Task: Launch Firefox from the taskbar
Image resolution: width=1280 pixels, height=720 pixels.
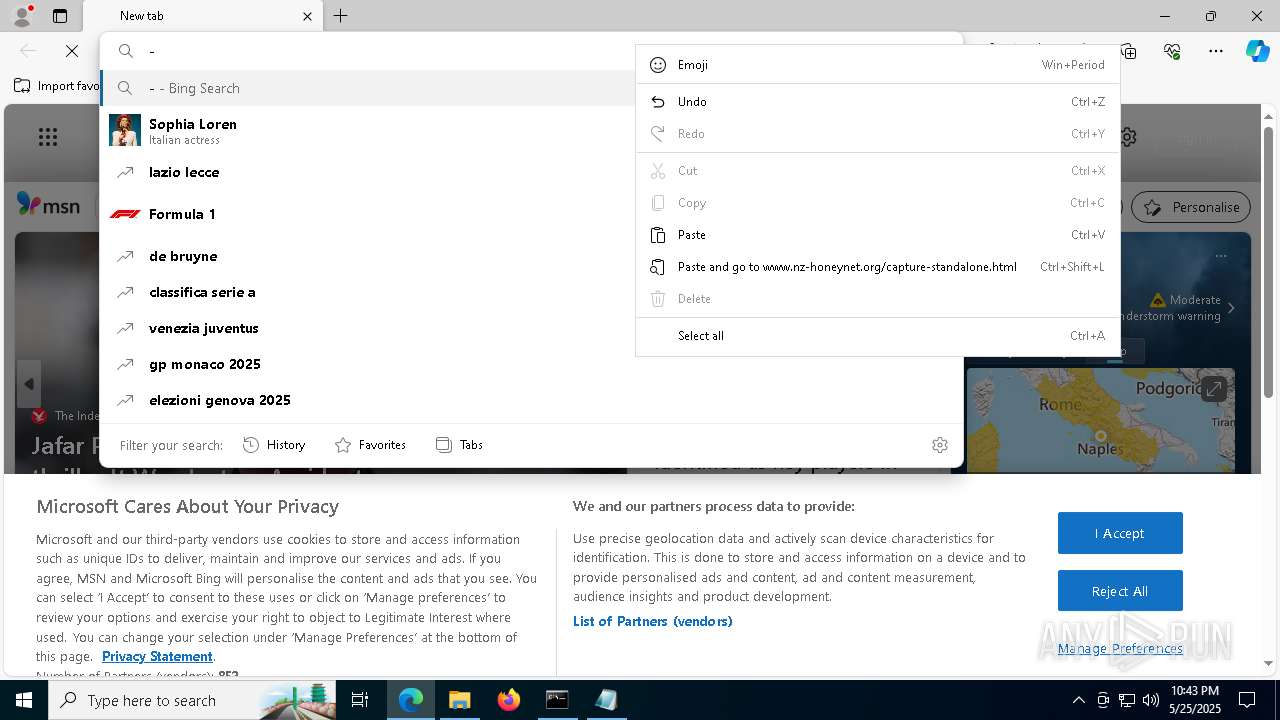Action: (x=508, y=700)
